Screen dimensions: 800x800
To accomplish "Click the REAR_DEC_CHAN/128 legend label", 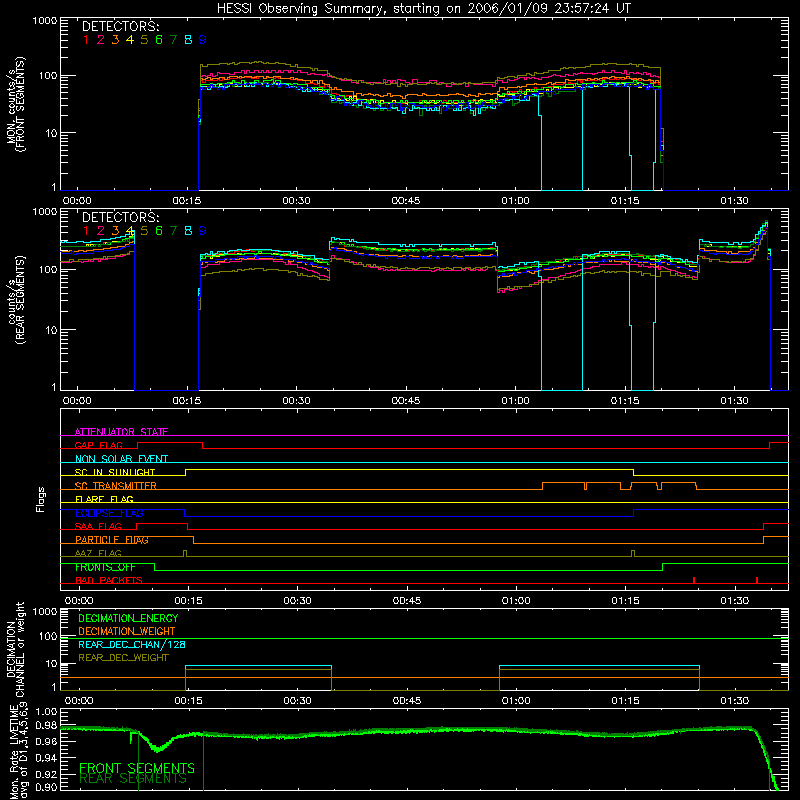I will [132, 644].
